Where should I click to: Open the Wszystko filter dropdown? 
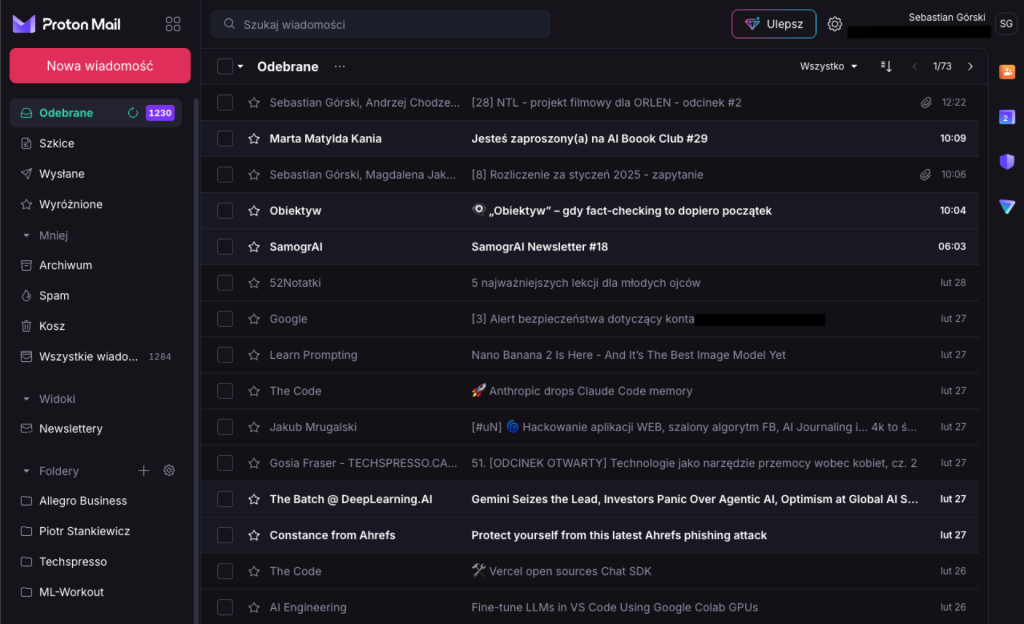click(x=829, y=67)
